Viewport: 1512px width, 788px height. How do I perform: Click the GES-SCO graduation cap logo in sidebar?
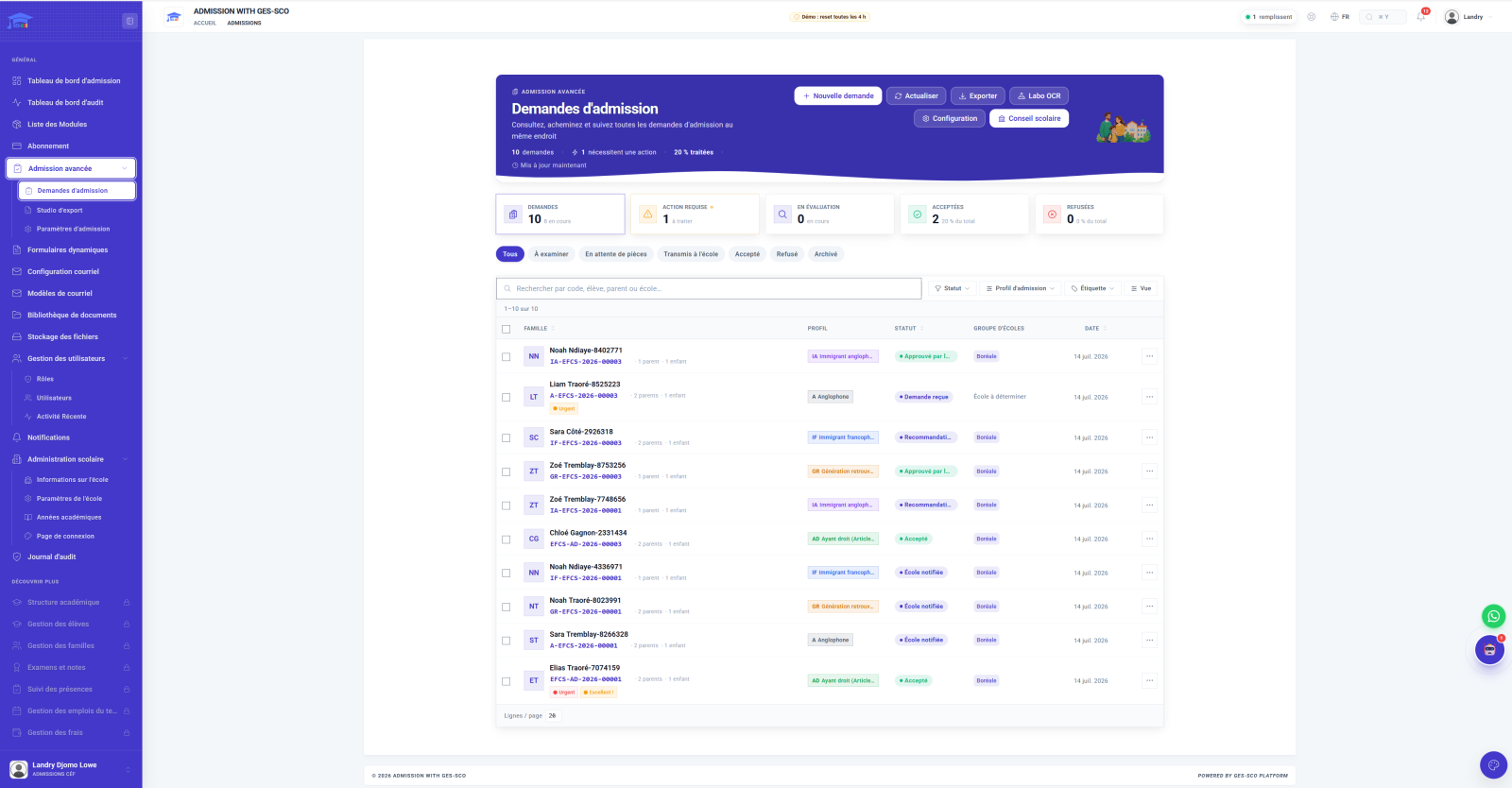[x=20, y=21]
